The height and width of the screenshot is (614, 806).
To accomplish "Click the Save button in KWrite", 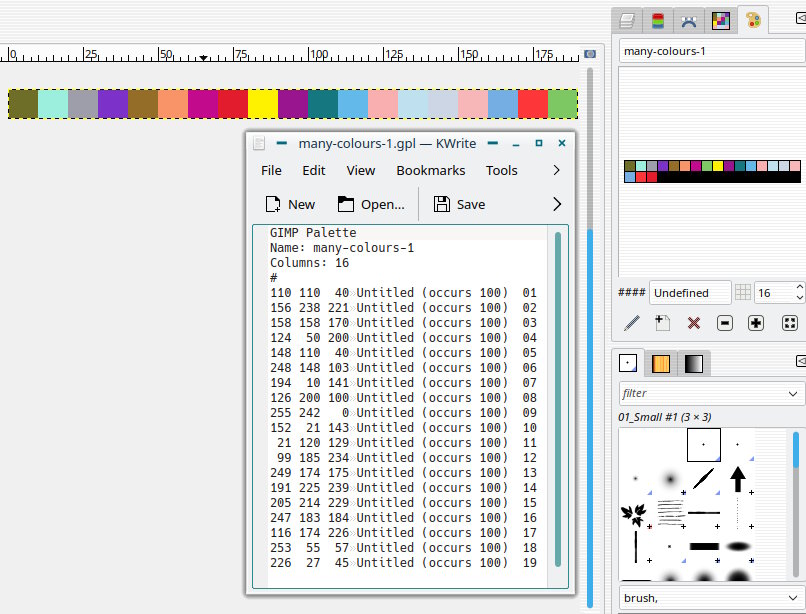I will [x=459, y=204].
